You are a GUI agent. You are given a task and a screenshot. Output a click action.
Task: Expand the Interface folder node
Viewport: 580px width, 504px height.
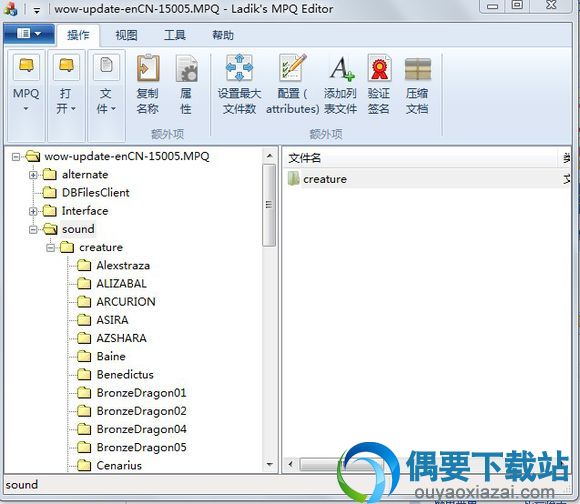point(33,211)
